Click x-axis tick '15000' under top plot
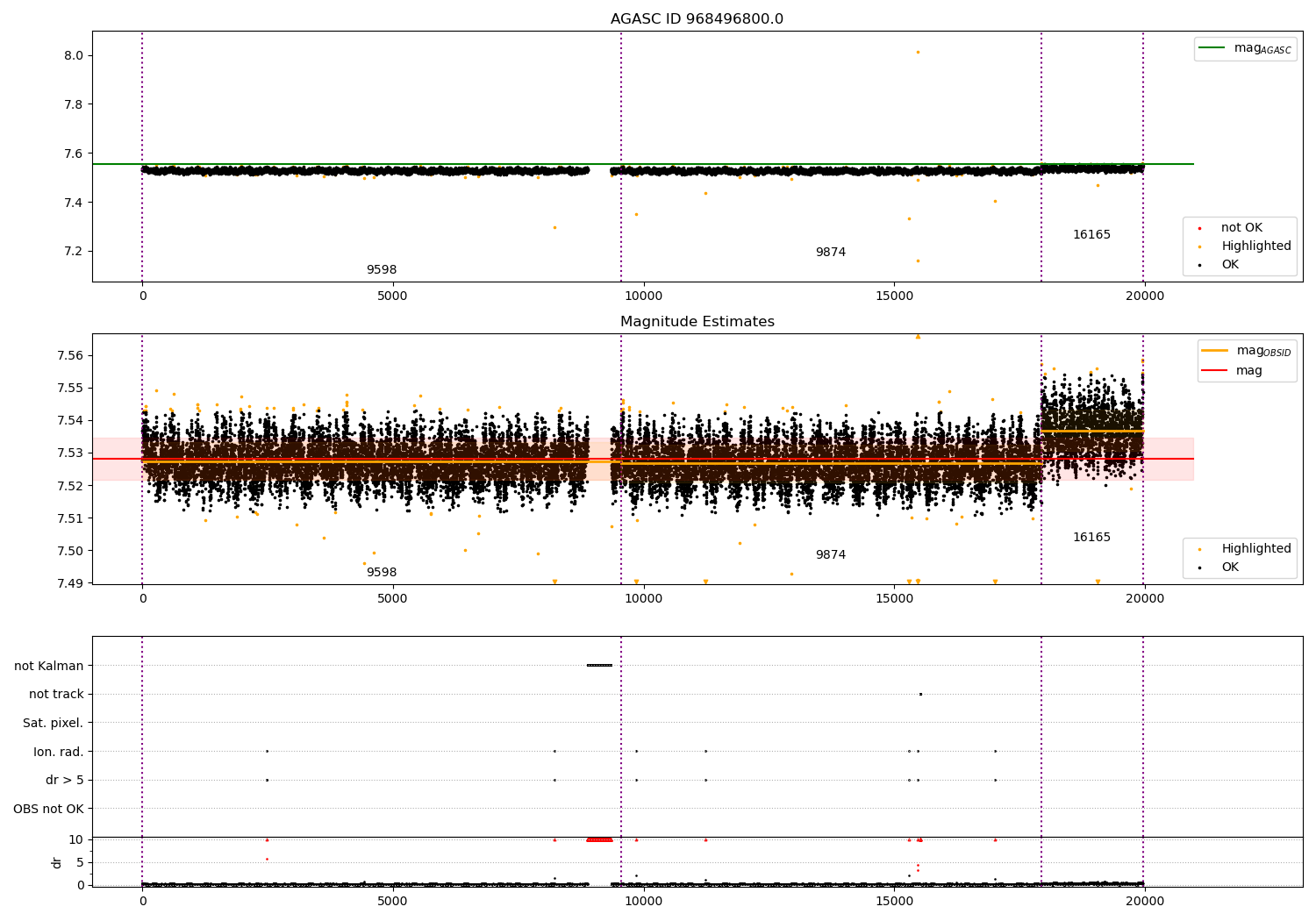The image size is (1316, 921). [893, 296]
